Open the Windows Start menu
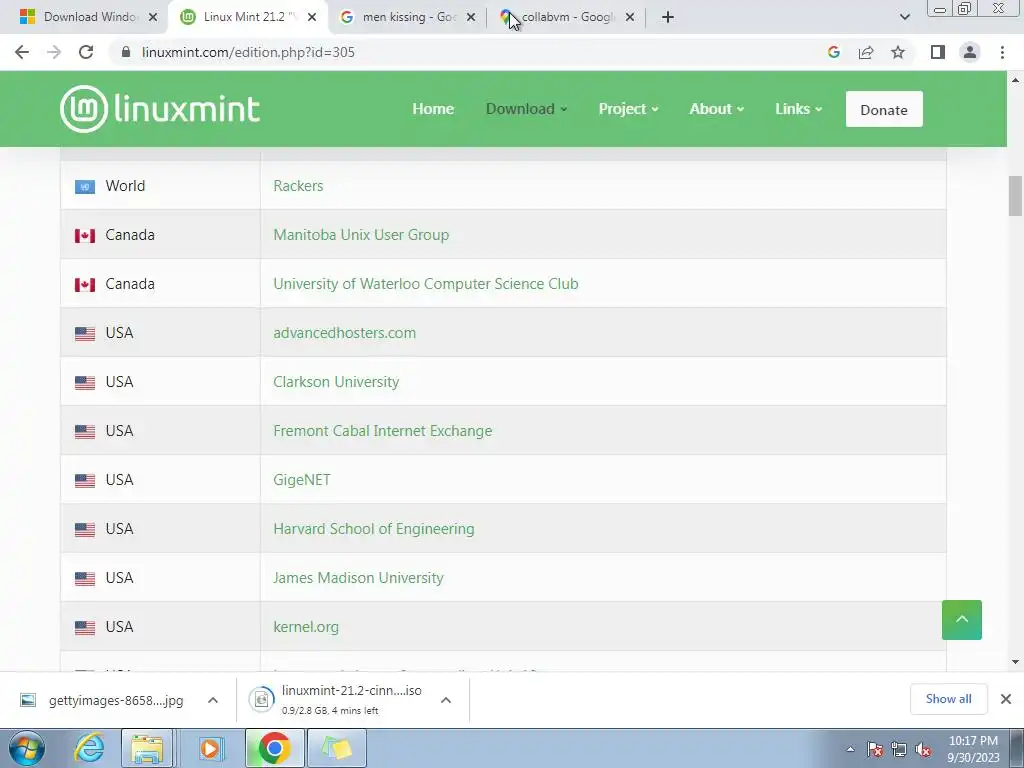The height and width of the screenshot is (768, 1024). point(27,748)
